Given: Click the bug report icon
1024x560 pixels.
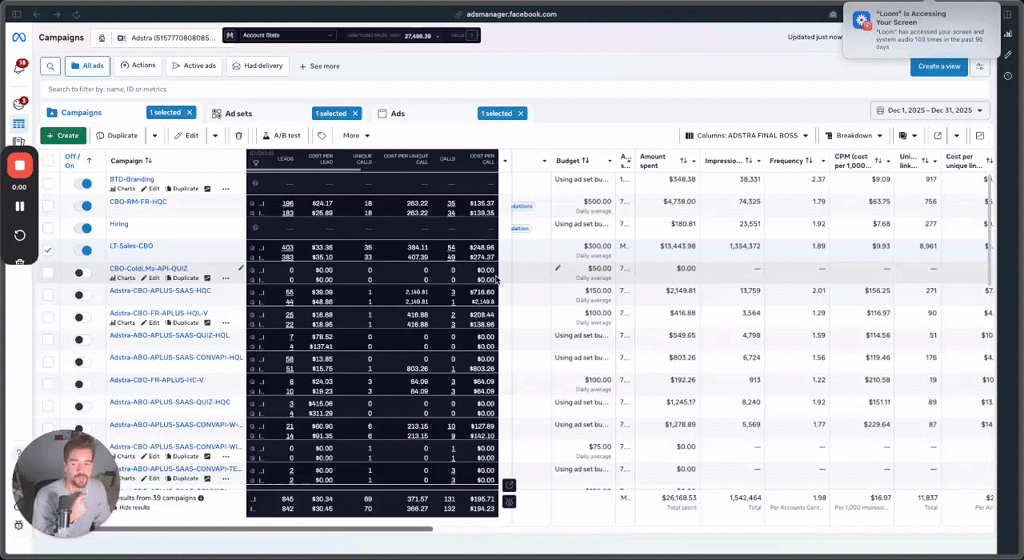Looking at the screenshot, I should tap(18, 525).
